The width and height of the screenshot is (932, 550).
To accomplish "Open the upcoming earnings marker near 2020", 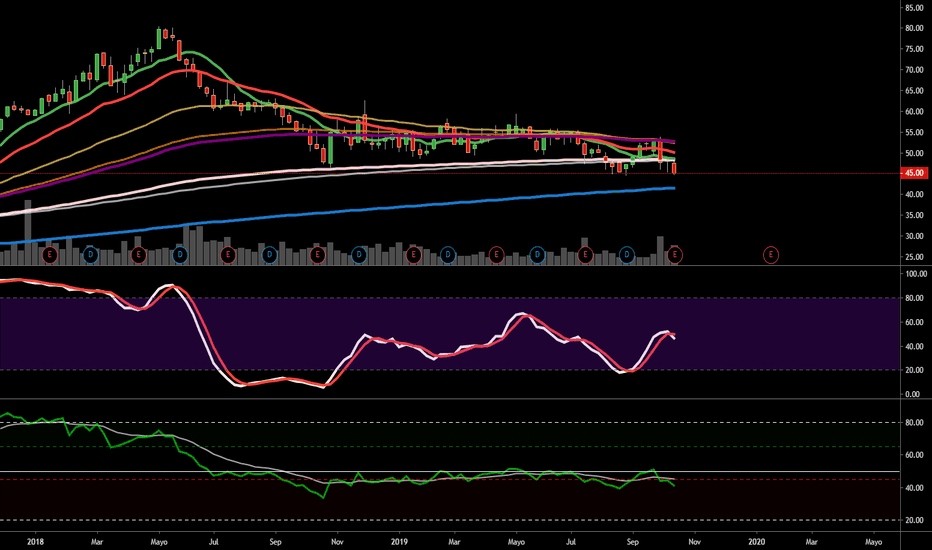I will pyautogui.click(x=771, y=255).
